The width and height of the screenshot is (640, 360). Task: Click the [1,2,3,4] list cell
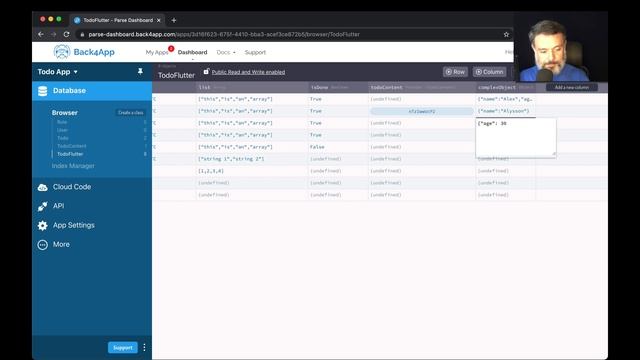coord(252,171)
